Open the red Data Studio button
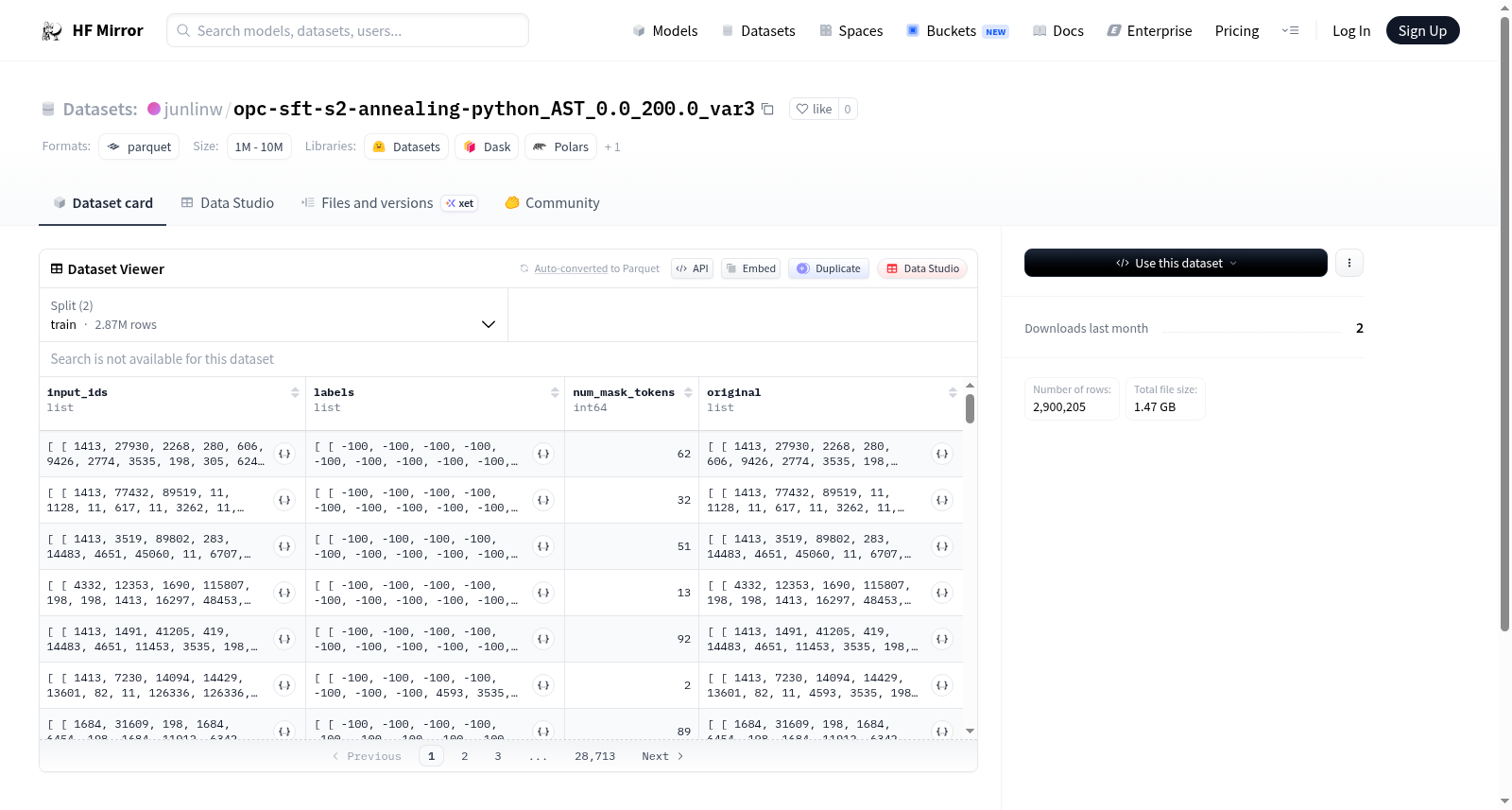1512x810 pixels. [922, 268]
